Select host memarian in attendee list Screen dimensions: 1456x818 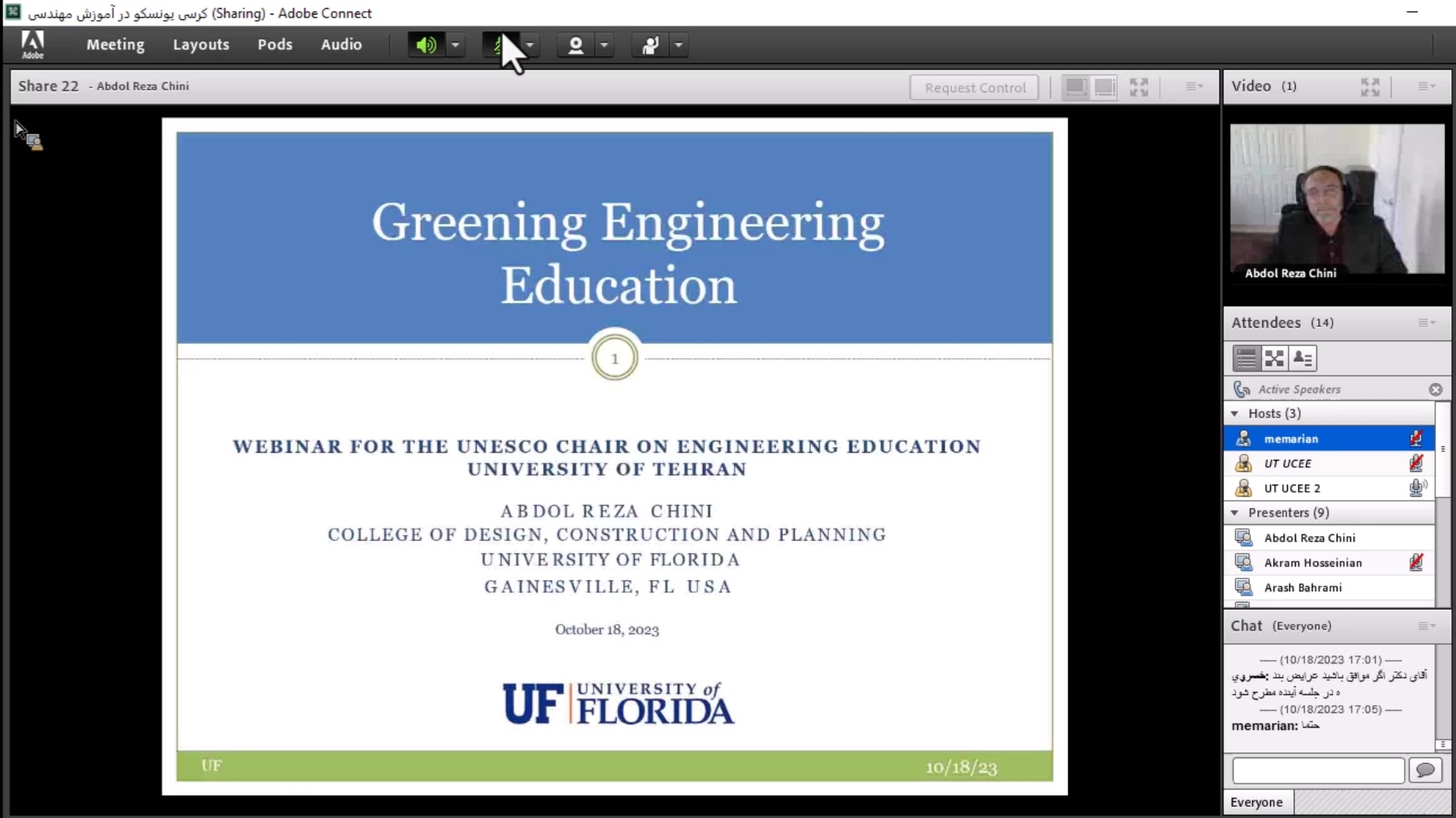(x=1329, y=438)
